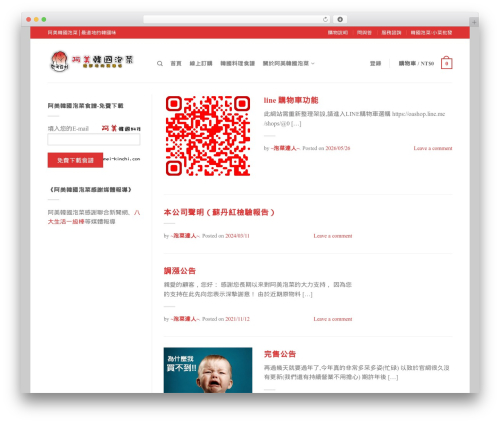Open the 購物車 / NT$0 cart link
The height and width of the screenshot is (423, 500).
(416, 63)
